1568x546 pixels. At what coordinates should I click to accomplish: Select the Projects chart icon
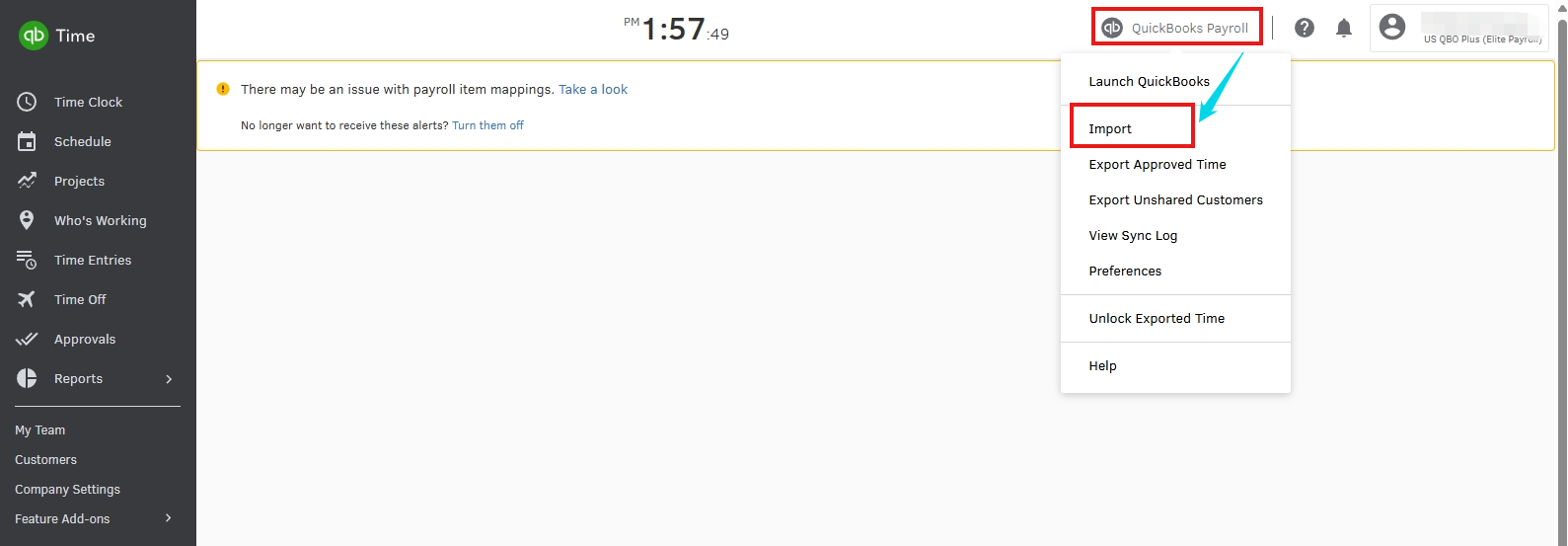point(27,181)
